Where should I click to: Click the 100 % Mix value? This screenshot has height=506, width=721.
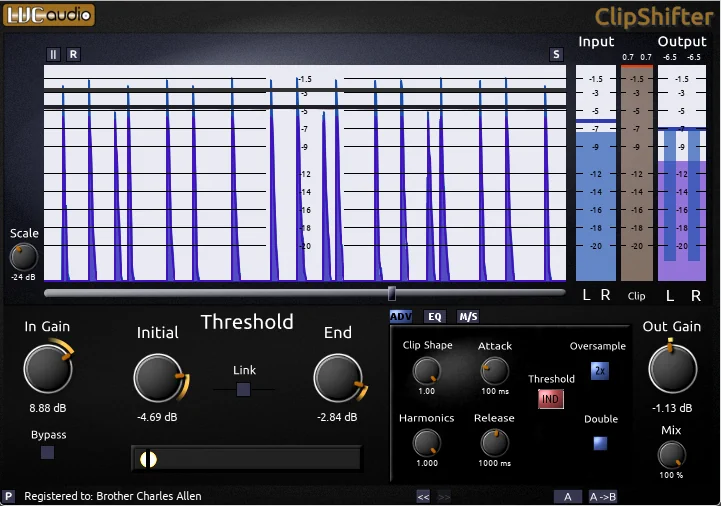tap(671, 475)
